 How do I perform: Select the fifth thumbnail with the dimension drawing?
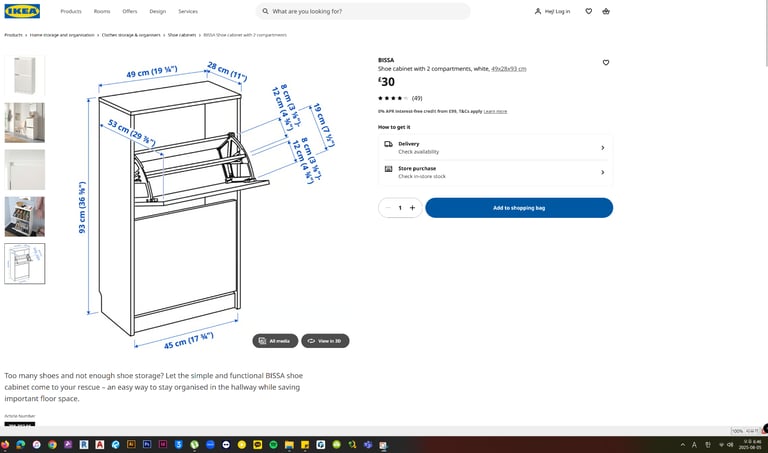click(x=24, y=263)
